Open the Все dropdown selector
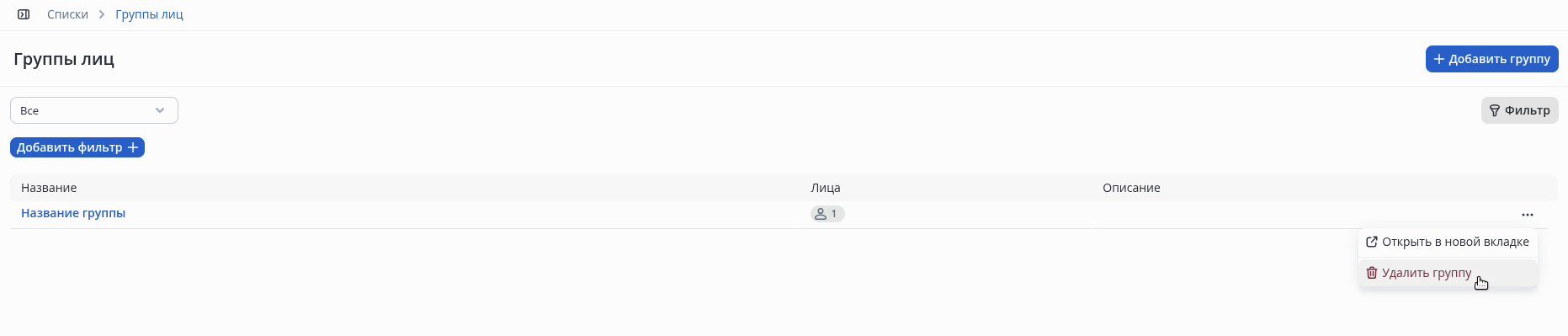This screenshot has width=1568, height=336. tap(94, 110)
